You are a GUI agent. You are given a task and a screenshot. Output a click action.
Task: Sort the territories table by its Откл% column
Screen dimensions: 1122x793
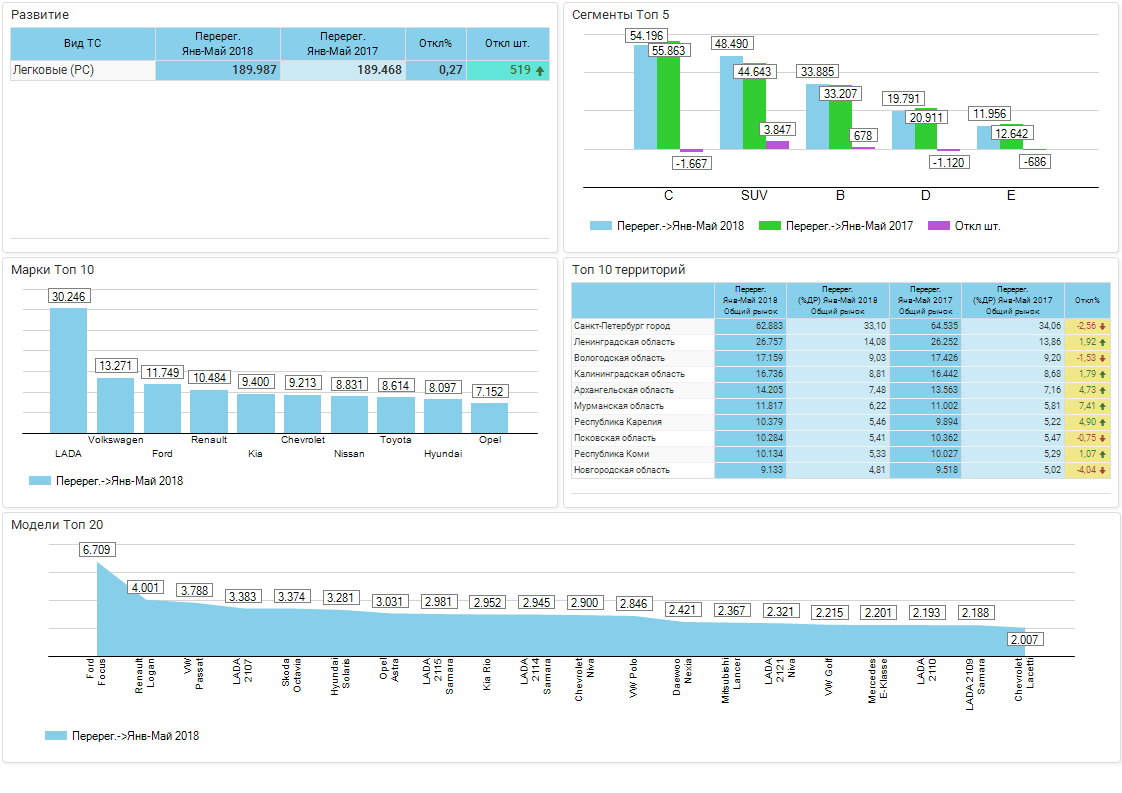1087,300
